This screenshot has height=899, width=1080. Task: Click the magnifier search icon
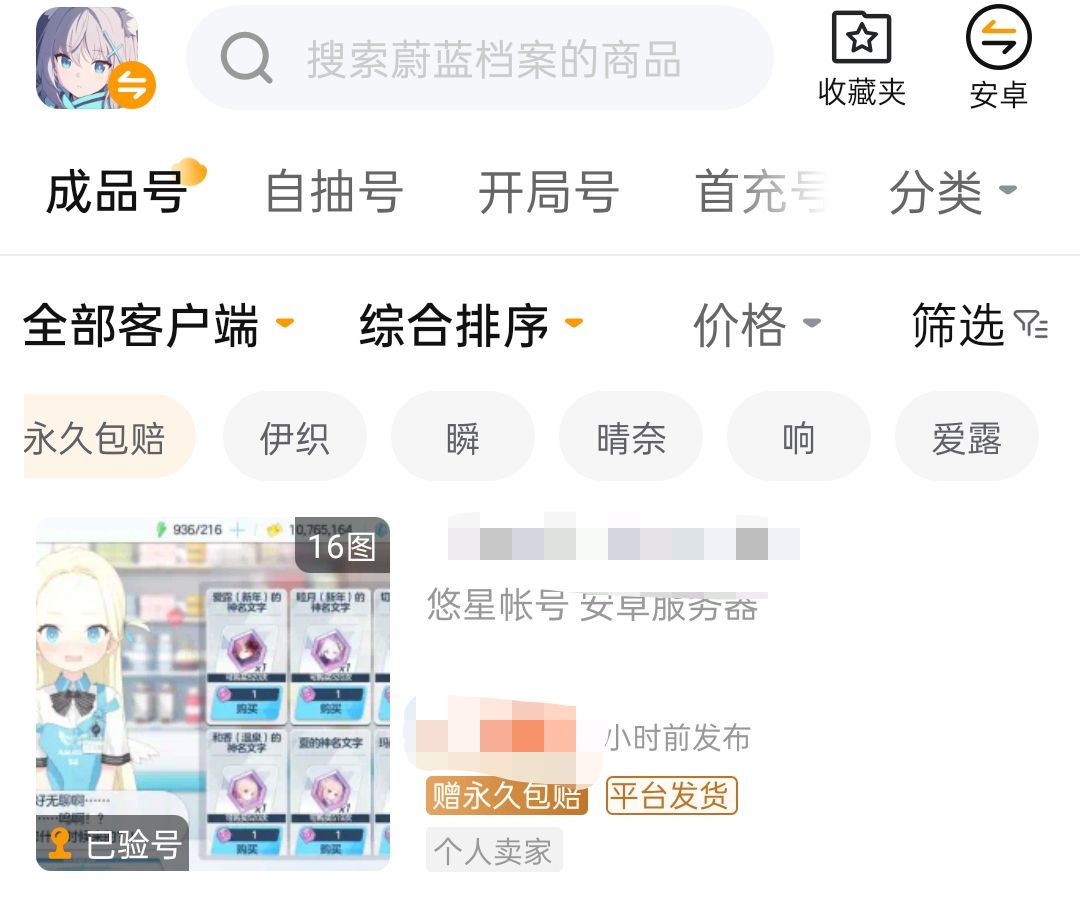tap(246, 58)
